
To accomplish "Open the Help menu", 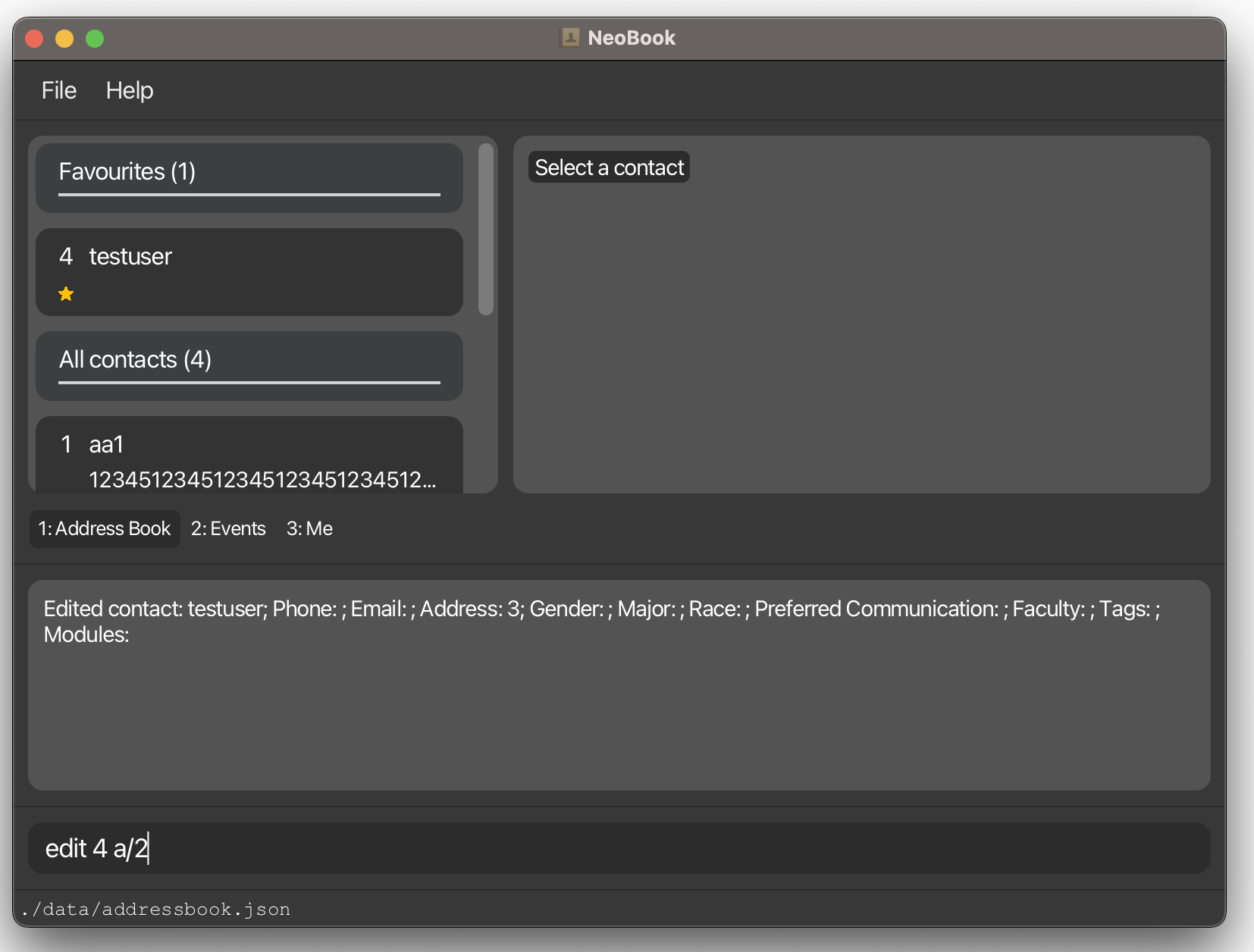I will coord(129,90).
